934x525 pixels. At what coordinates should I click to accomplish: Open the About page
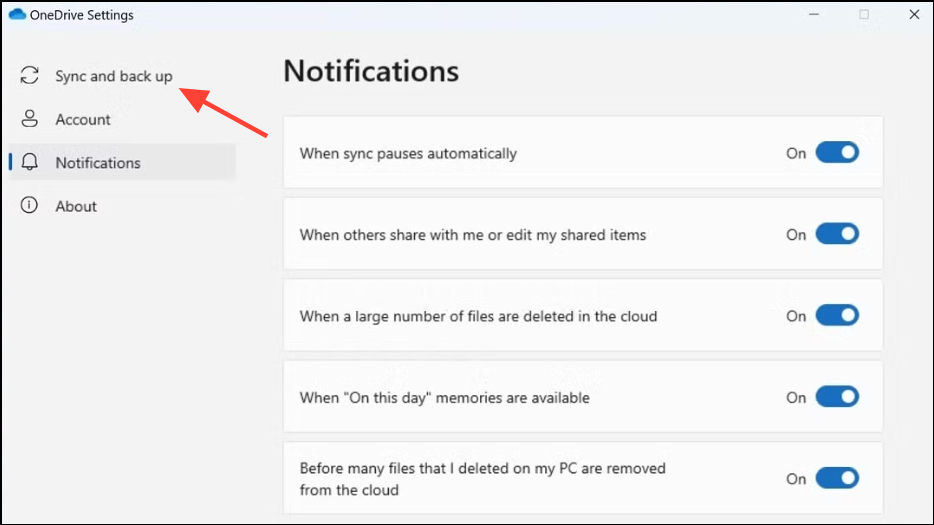pos(76,206)
